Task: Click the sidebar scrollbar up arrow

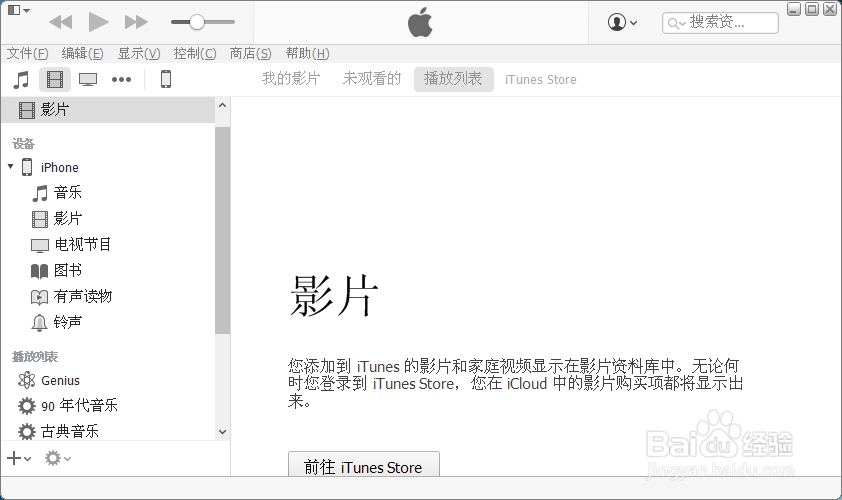Action: click(x=222, y=105)
